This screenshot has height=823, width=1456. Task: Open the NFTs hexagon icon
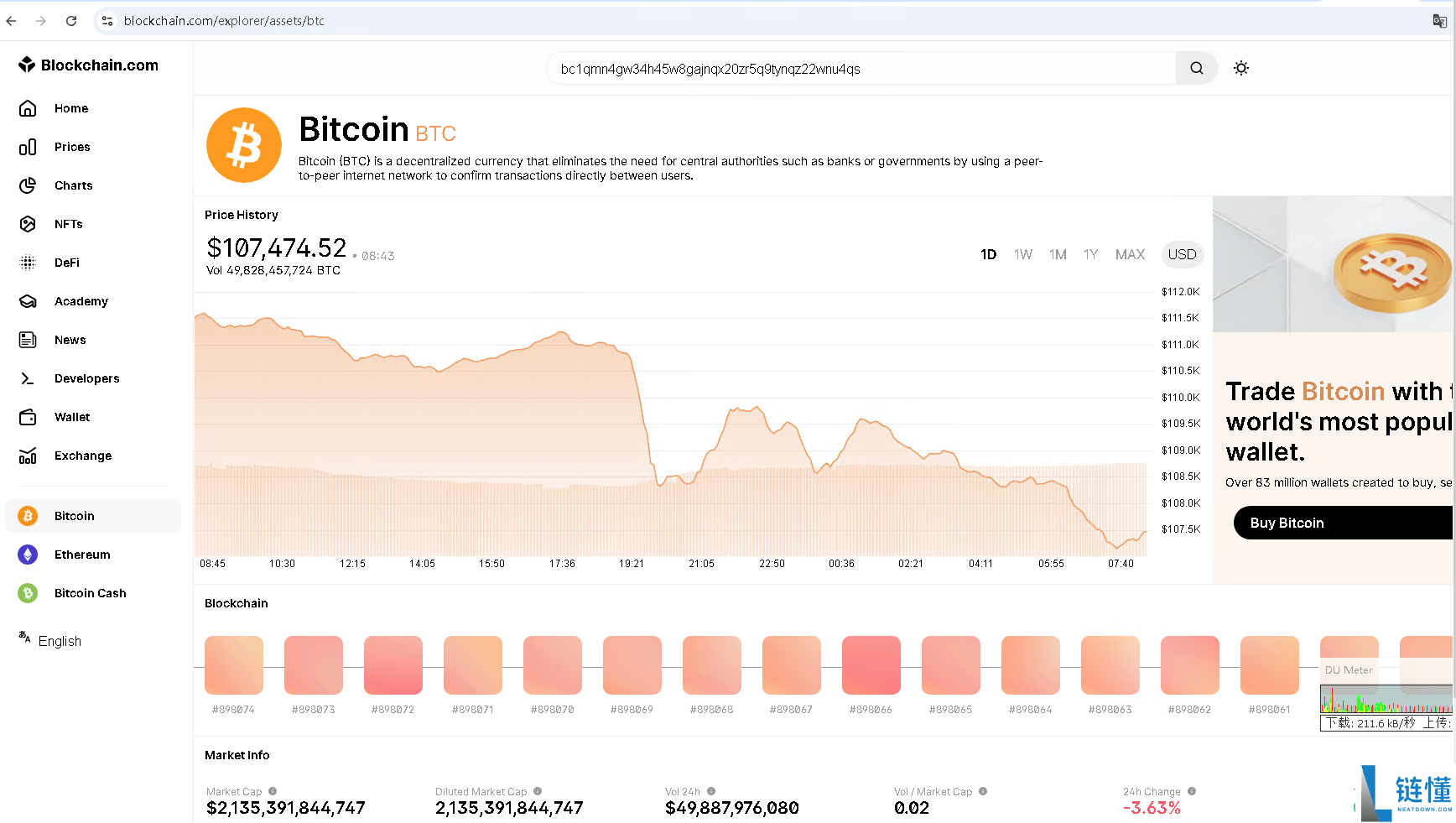28,224
